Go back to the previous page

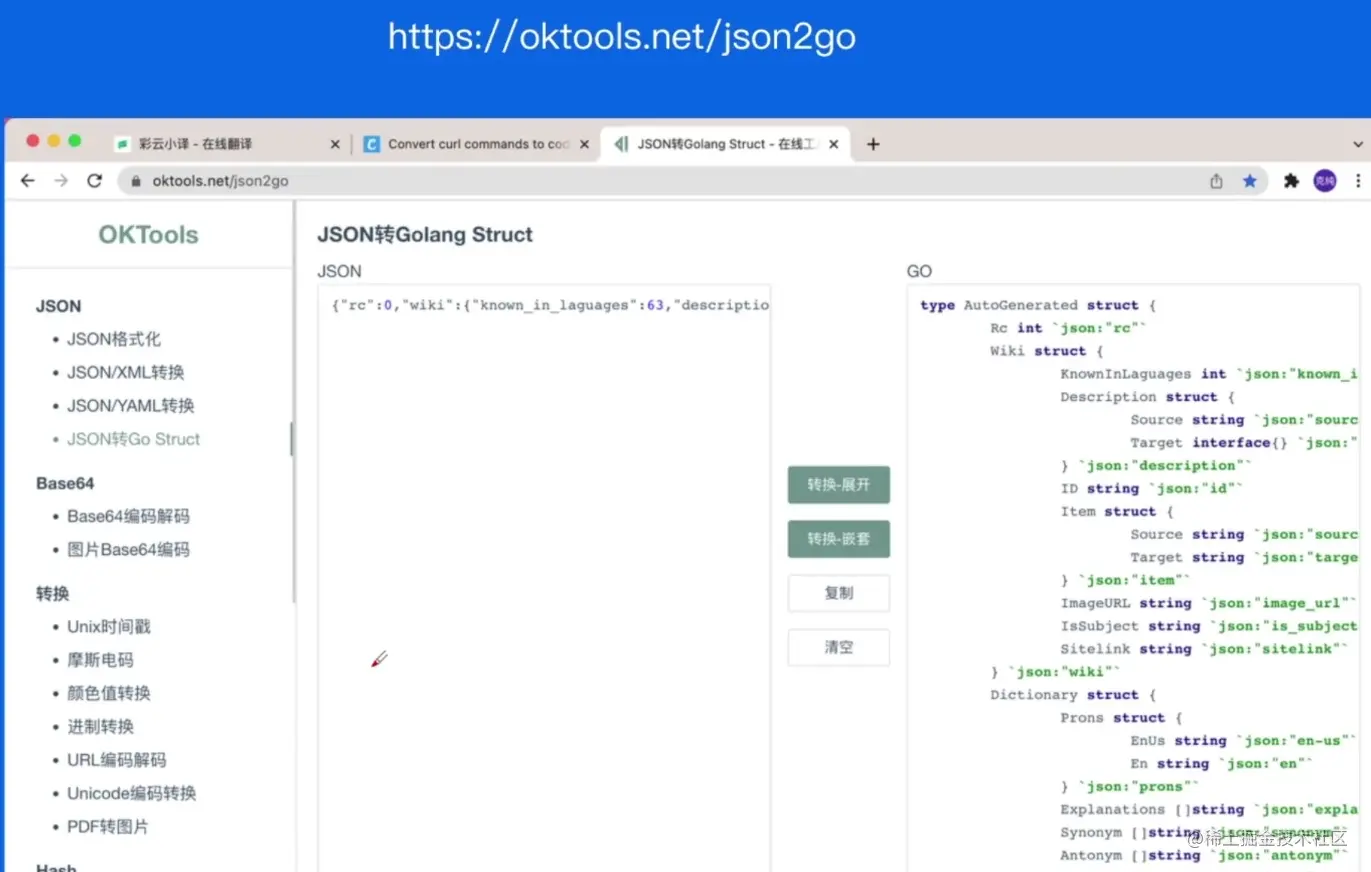[28, 181]
